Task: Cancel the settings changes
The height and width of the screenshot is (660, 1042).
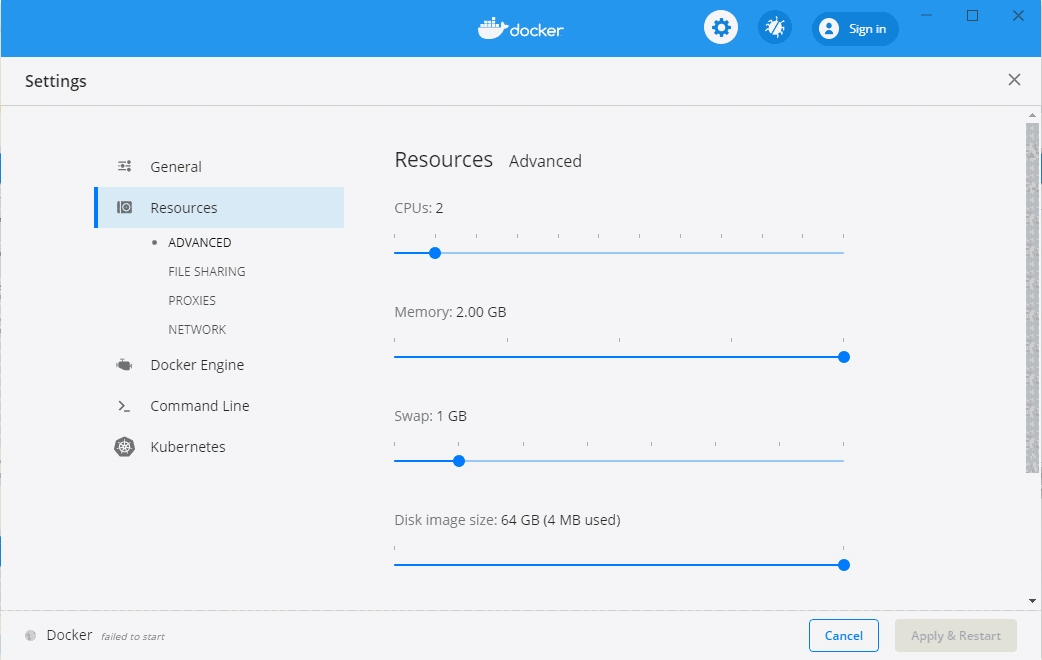Action: coord(843,635)
